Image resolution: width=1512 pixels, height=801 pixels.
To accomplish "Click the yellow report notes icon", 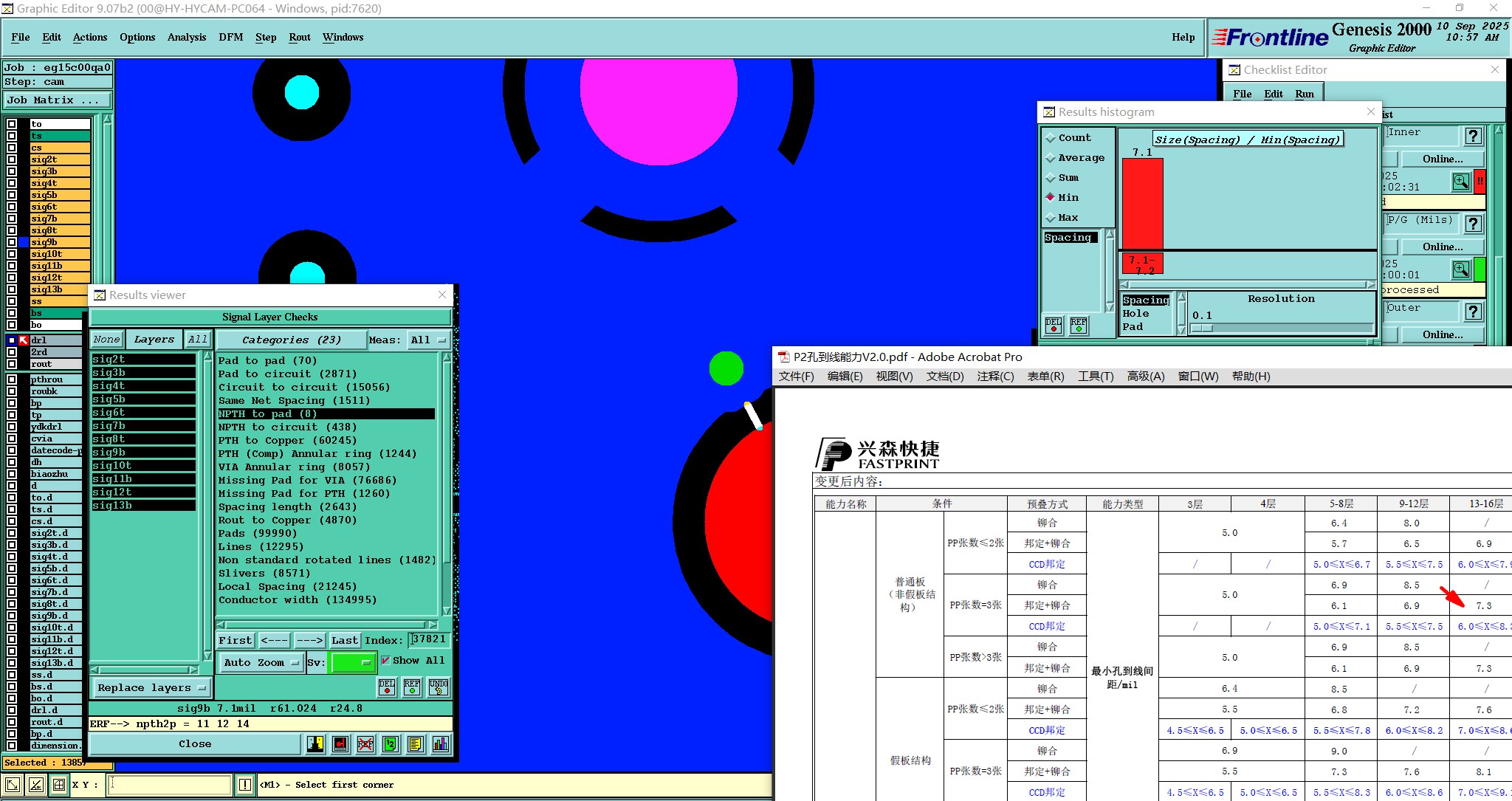I will coord(416,744).
